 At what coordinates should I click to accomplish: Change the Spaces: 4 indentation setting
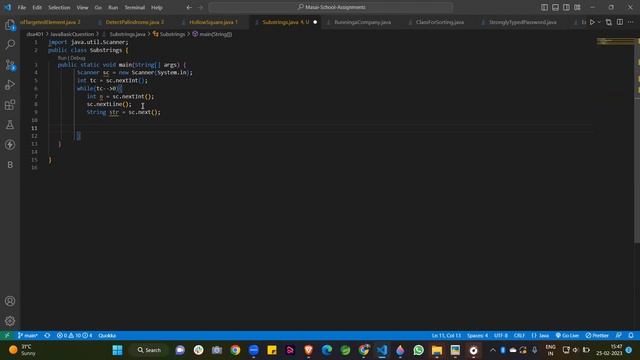click(x=477, y=335)
